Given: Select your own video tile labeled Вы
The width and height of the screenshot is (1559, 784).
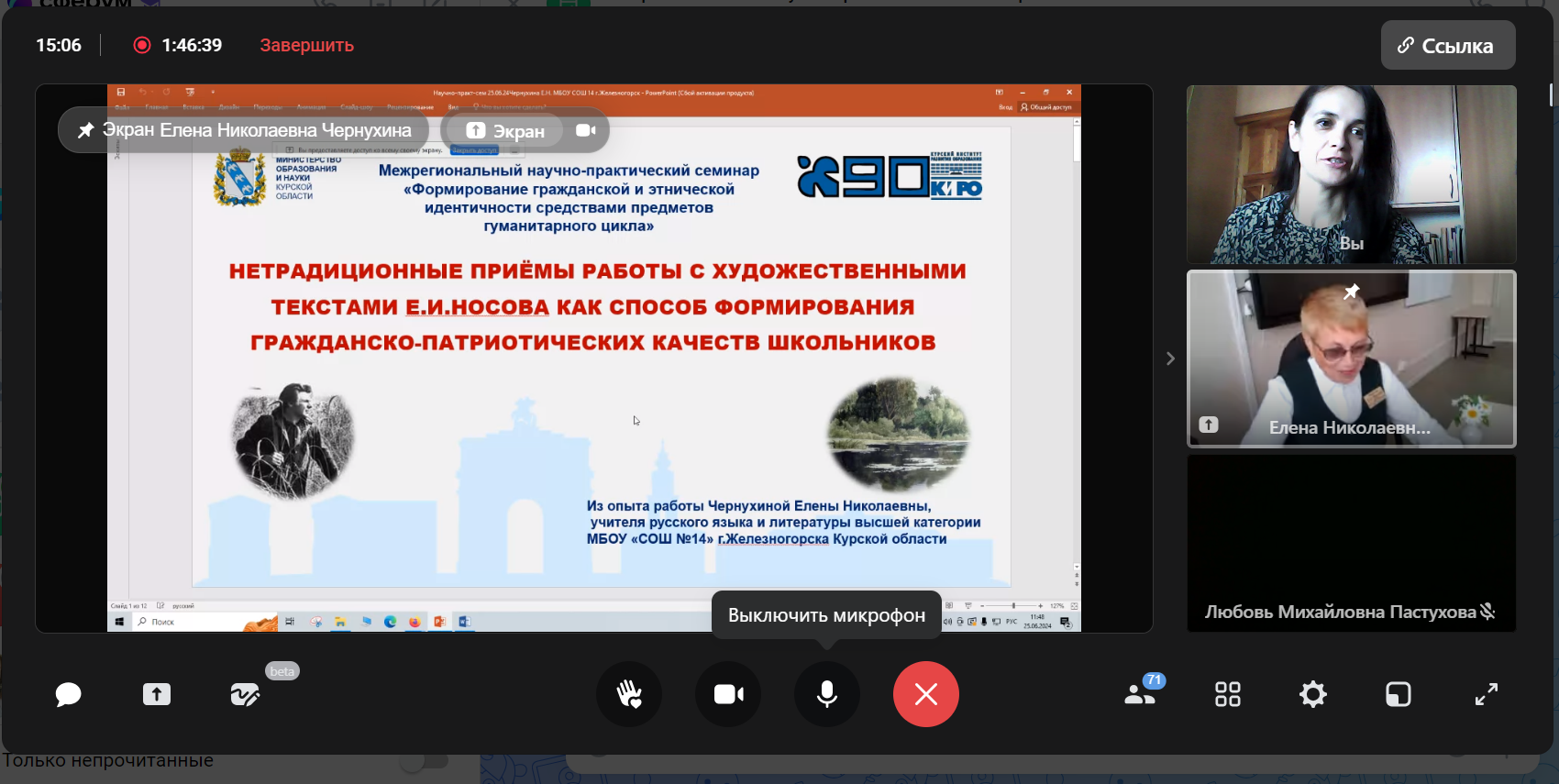Looking at the screenshot, I should coord(1352,174).
